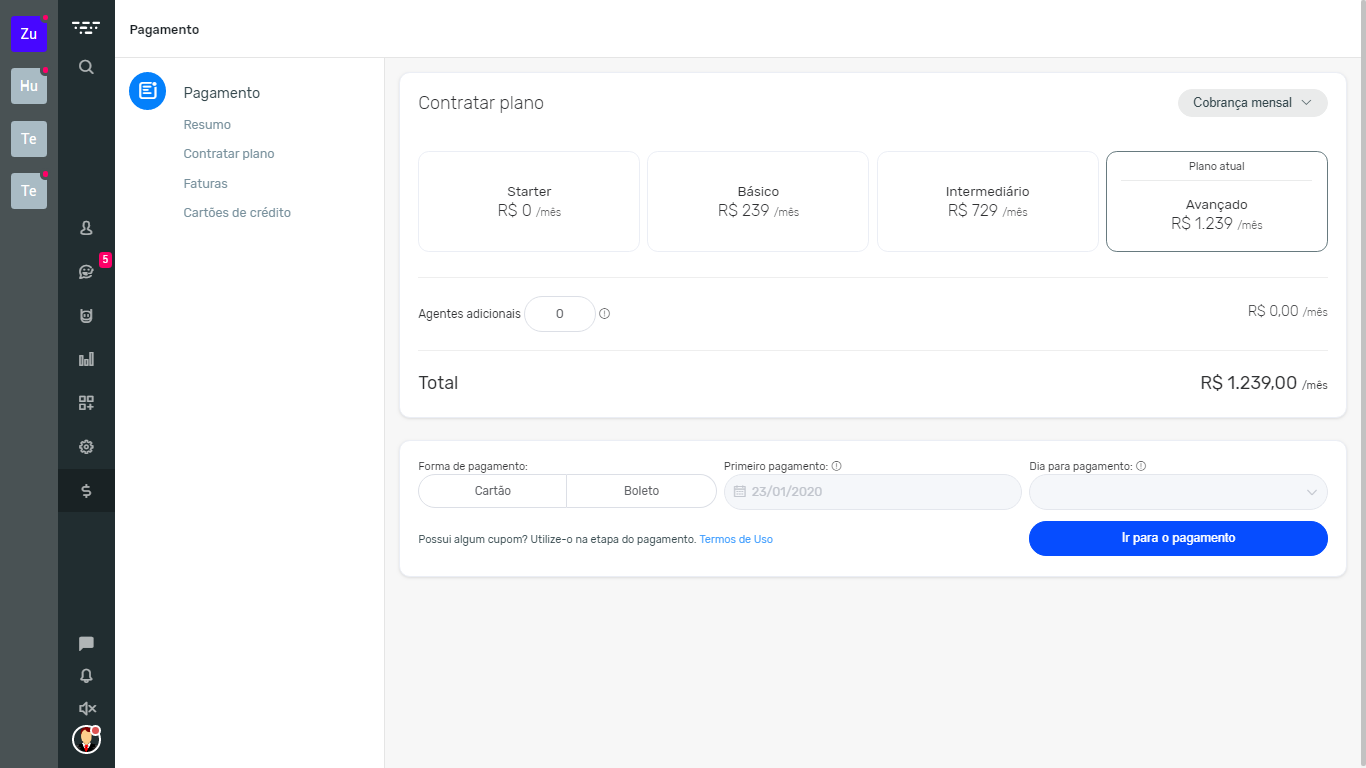
Task: Click the calendar icon in date field
Action: (x=740, y=492)
